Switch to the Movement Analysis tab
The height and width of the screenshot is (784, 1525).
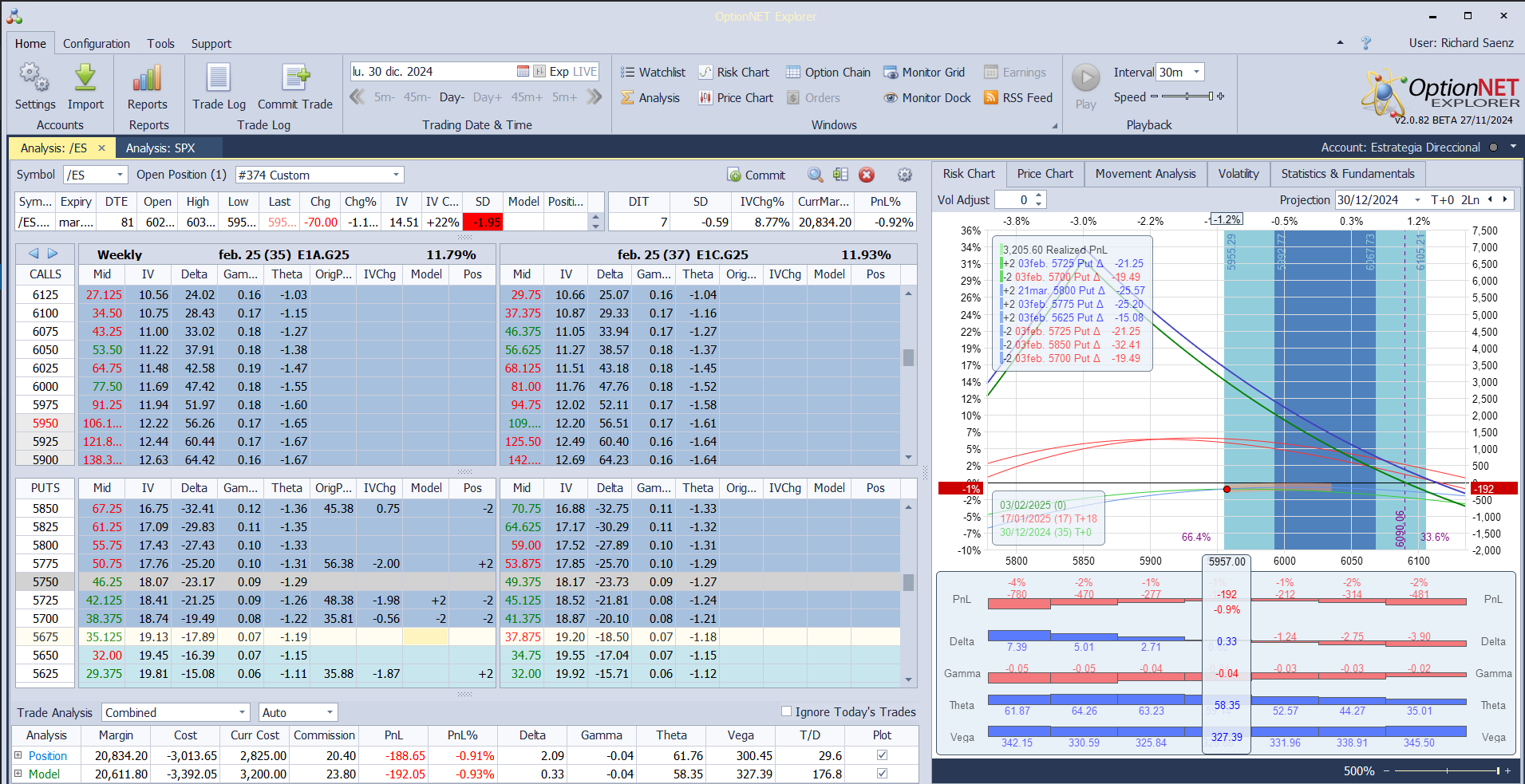(x=1145, y=174)
